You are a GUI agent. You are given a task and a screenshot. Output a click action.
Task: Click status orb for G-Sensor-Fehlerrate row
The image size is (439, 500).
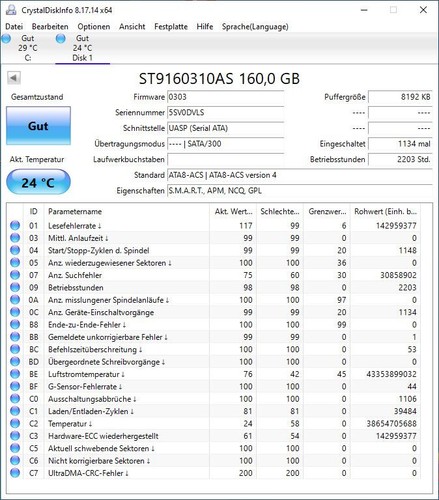[x=15, y=386]
